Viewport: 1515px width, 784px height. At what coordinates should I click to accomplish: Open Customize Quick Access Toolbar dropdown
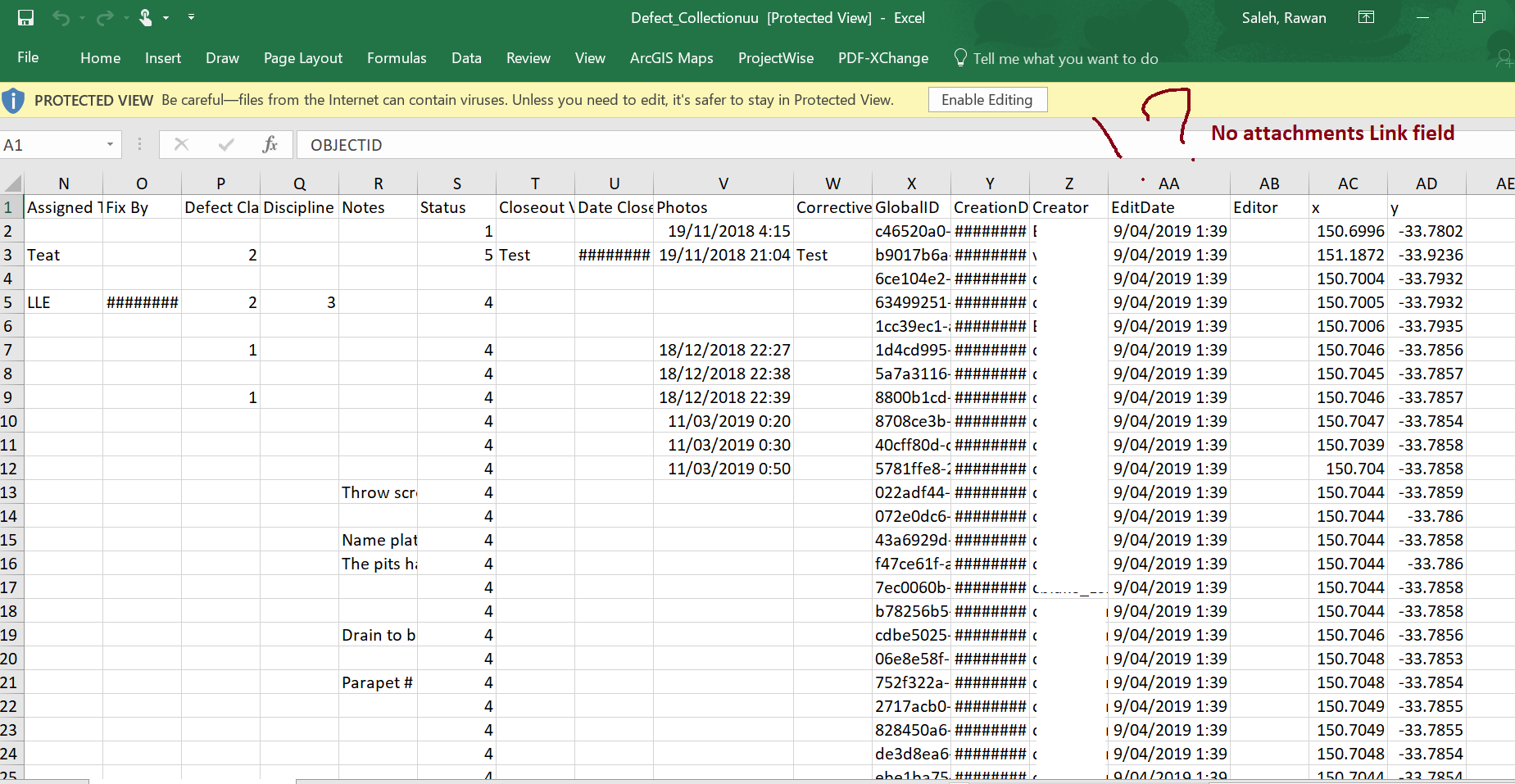point(191,17)
